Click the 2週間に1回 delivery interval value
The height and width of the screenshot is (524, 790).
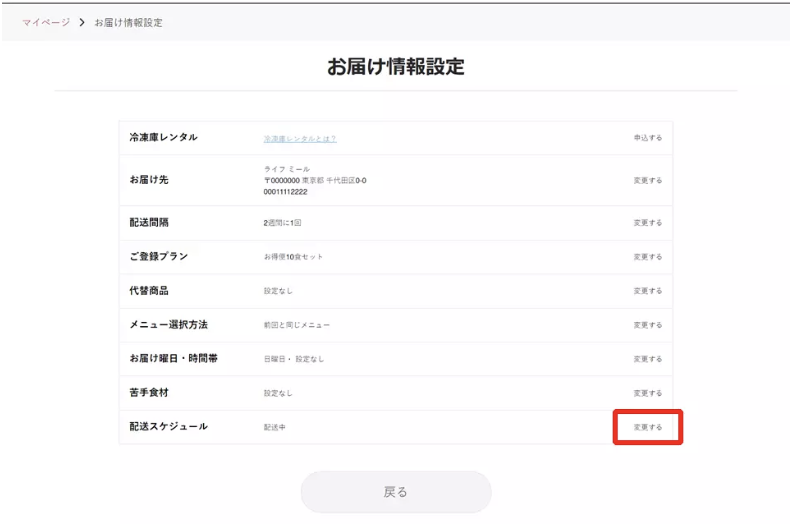[282, 223]
